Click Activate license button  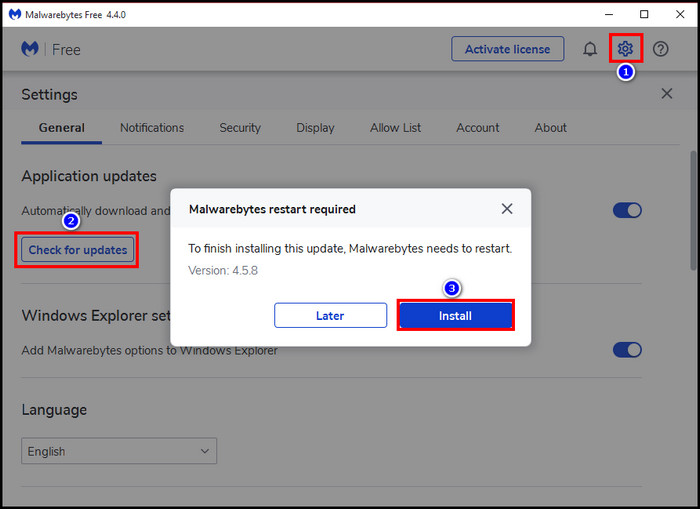508,49
